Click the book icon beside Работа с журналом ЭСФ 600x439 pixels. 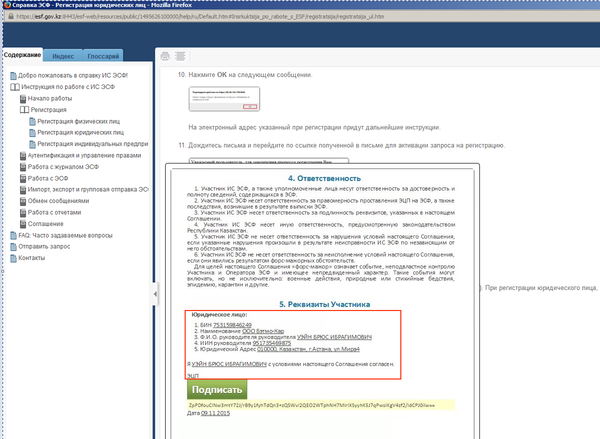(23, 166)
